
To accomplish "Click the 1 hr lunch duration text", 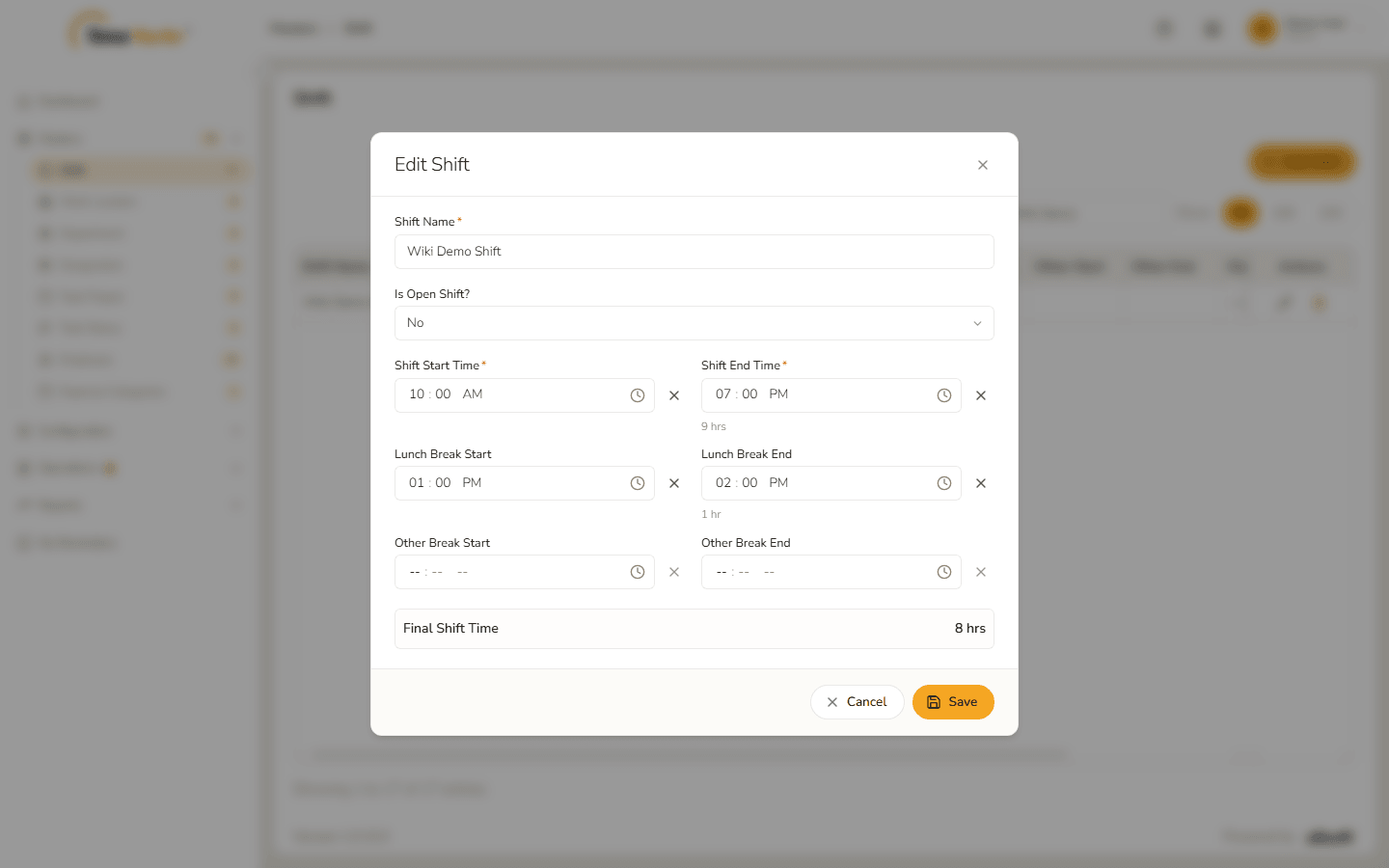I will click(711, 515).
